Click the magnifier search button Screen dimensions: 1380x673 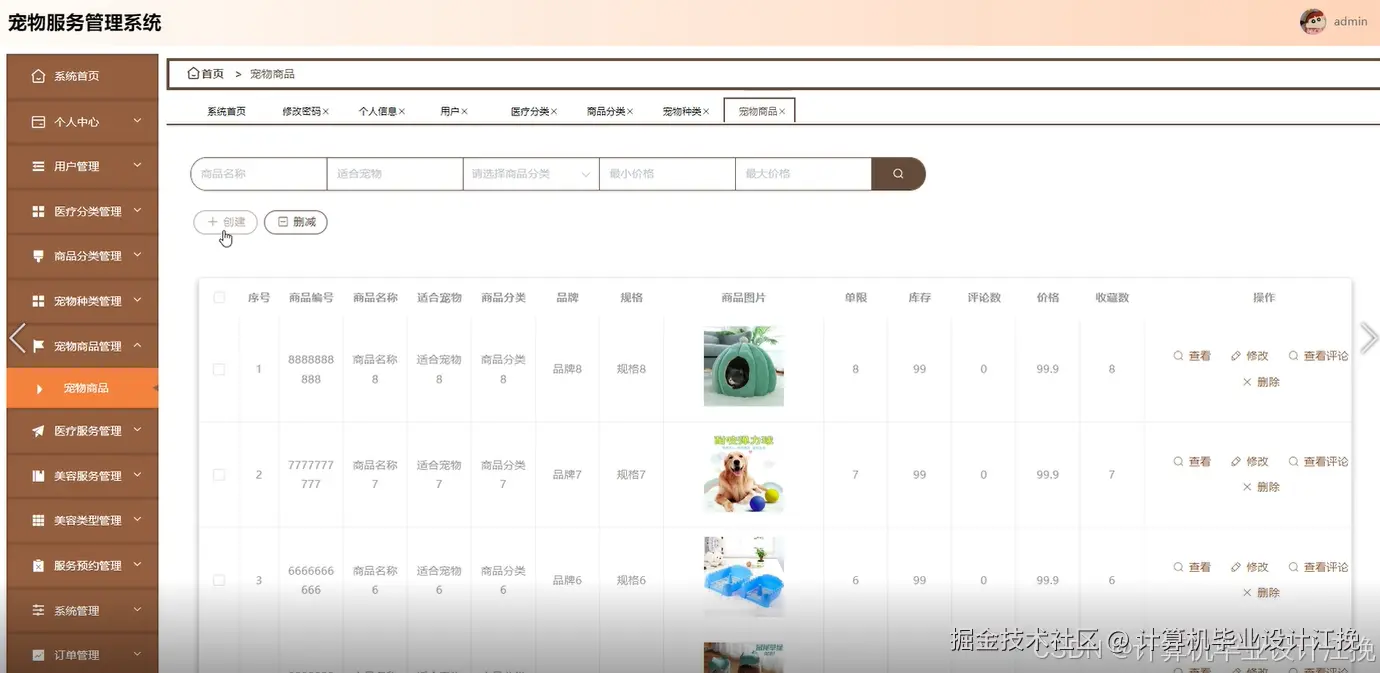[x=898, y=174]
